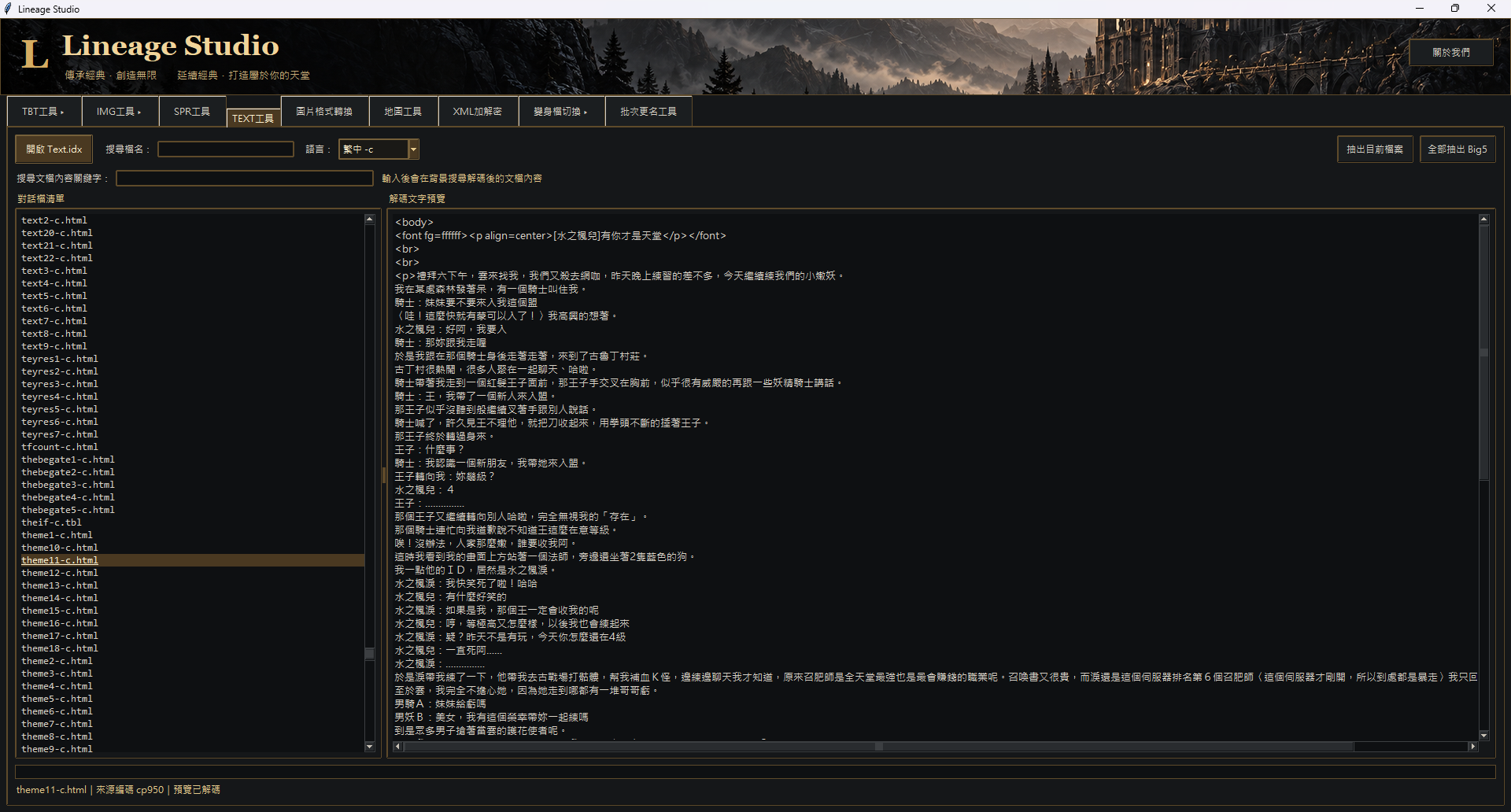Click preview horizontal scroll right arrow

[1473, 747]
